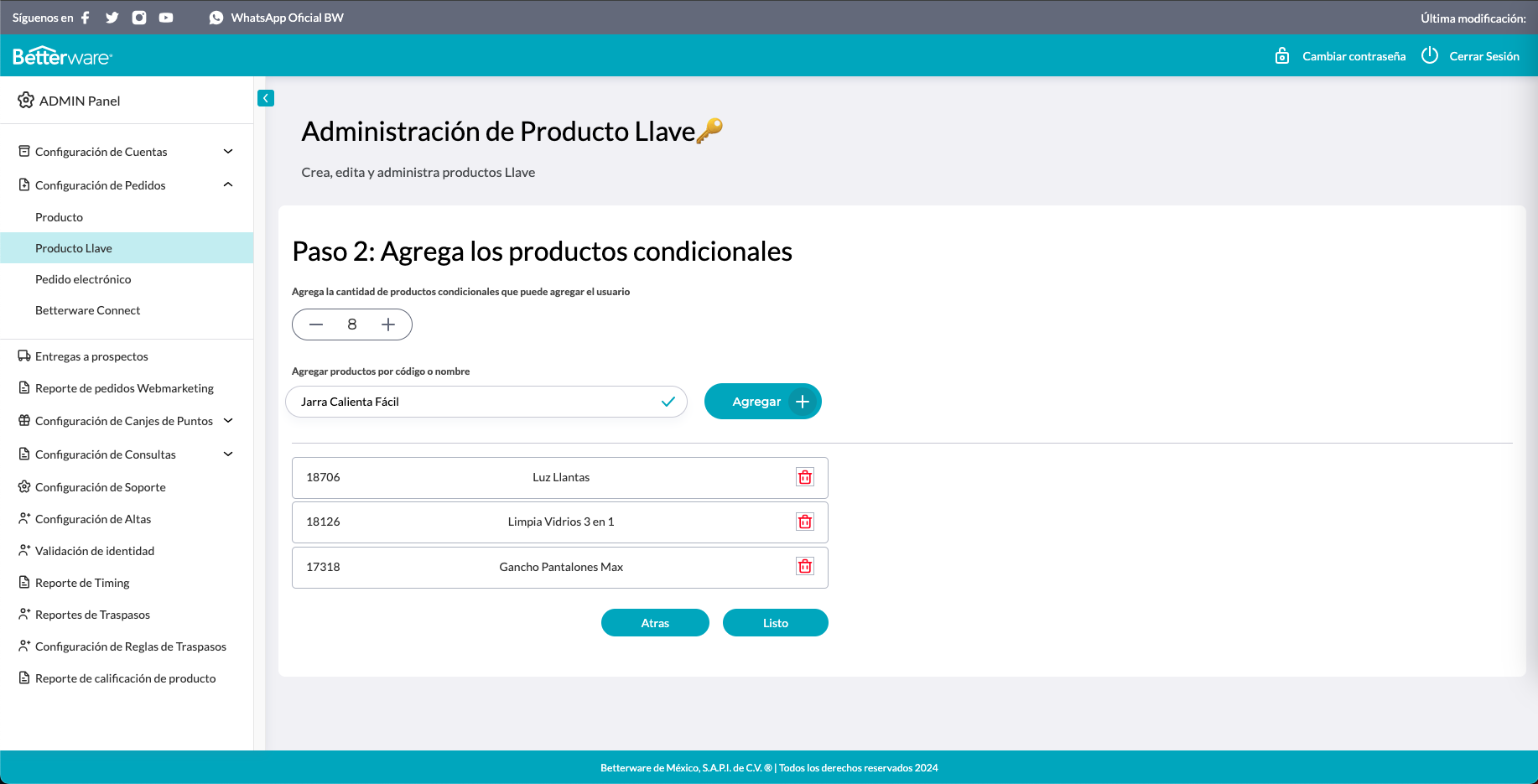Click the Cerrar Sesión power icon
This screenshot has width=1538, height=784.
1430,55
